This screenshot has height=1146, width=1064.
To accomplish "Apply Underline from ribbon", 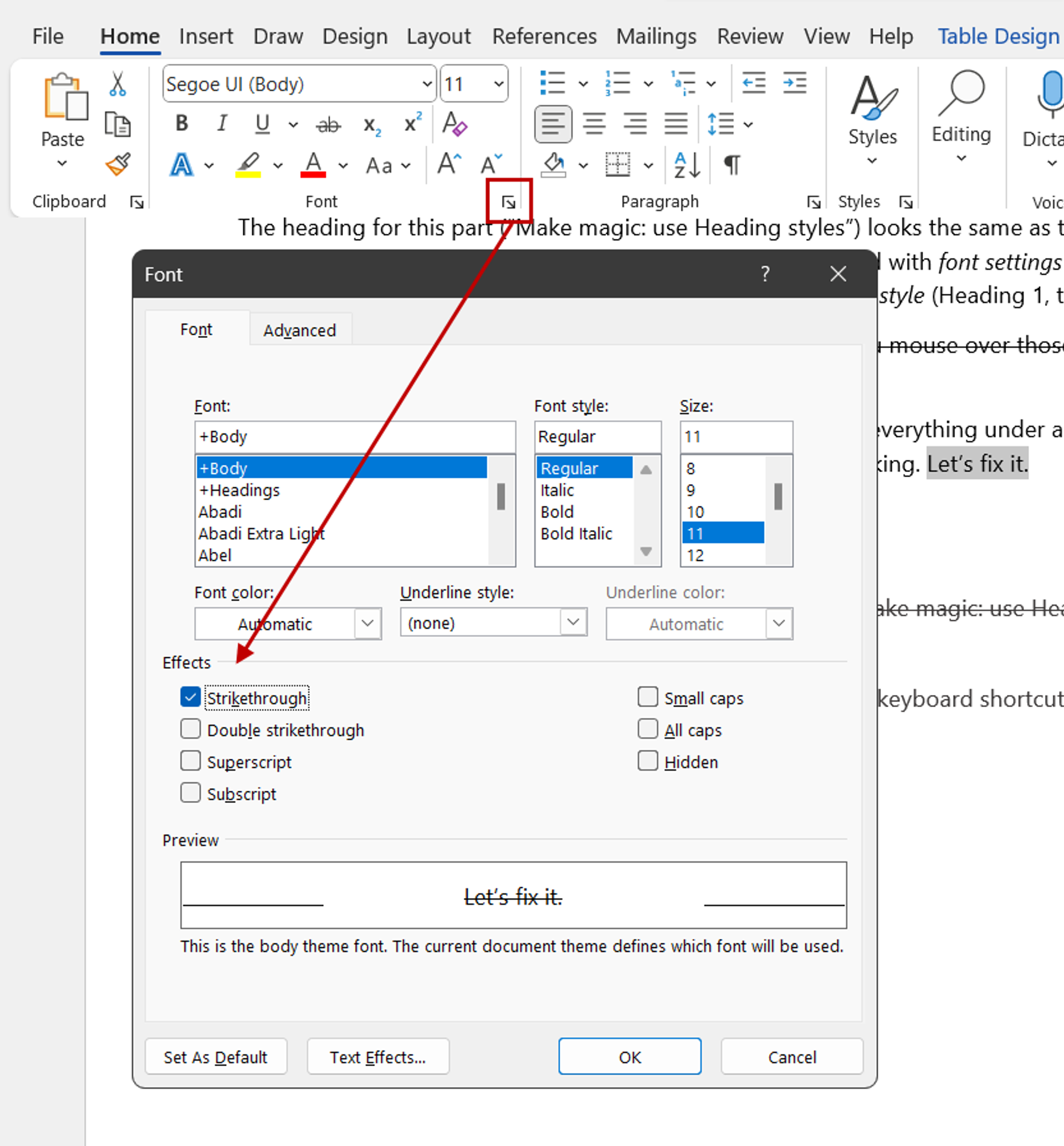I will 263,124.
